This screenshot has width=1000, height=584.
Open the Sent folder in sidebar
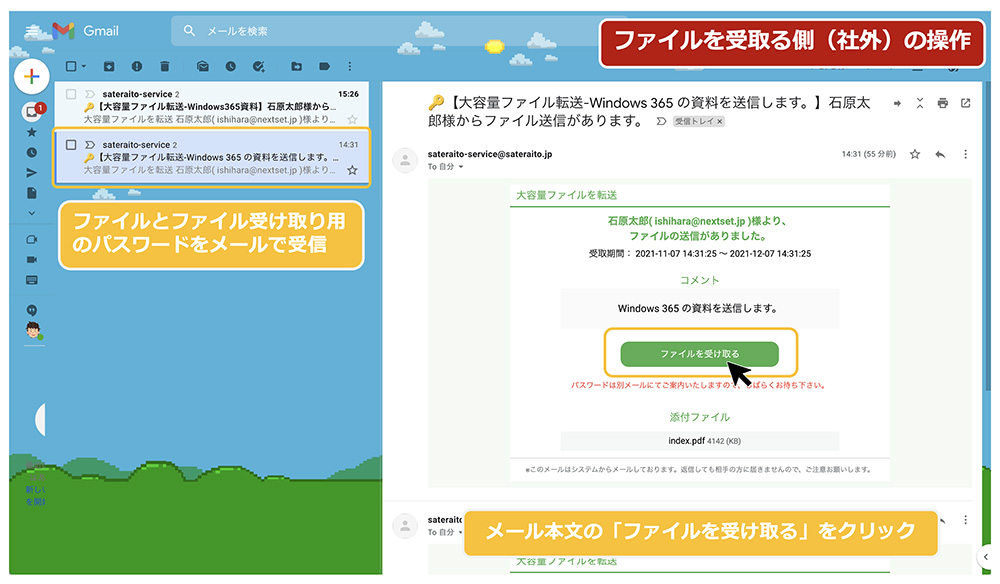[31, 173]
